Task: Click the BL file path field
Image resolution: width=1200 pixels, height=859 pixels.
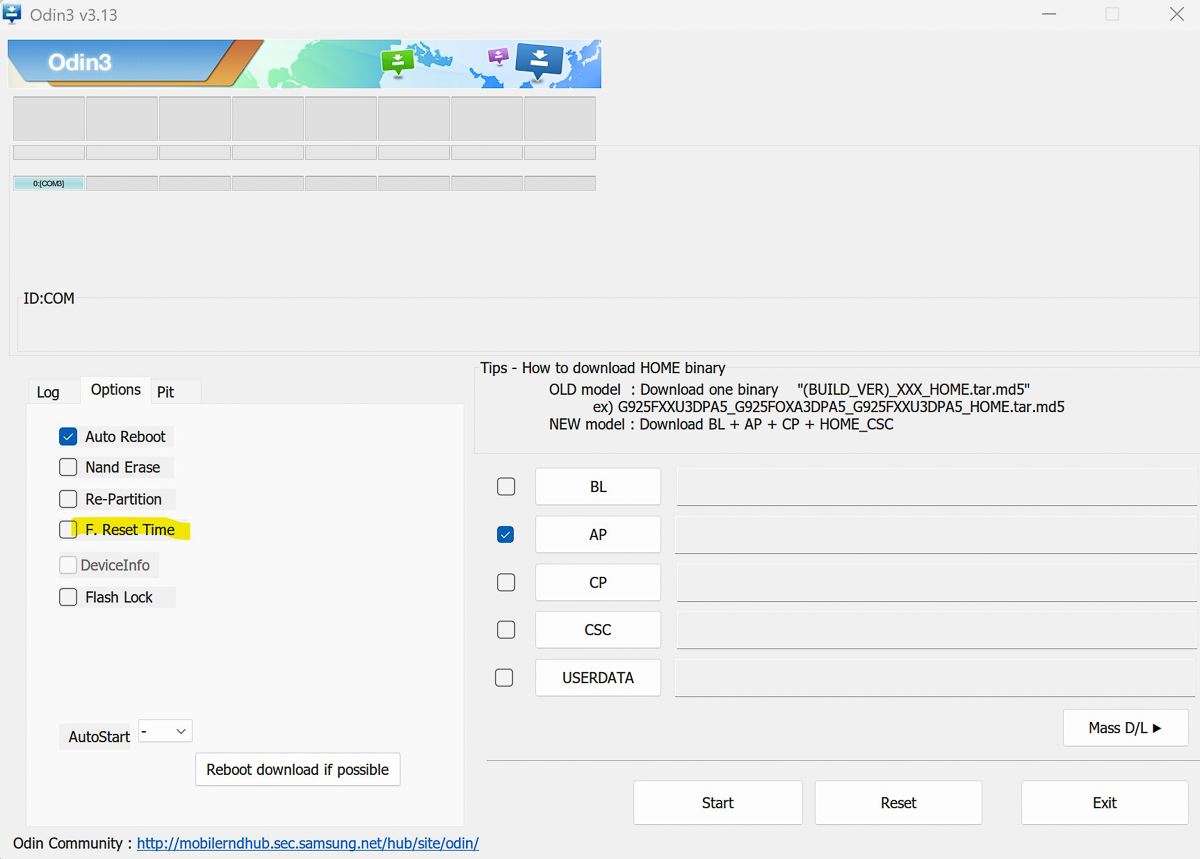Action: pyautogui.click(x=937, y=486)
